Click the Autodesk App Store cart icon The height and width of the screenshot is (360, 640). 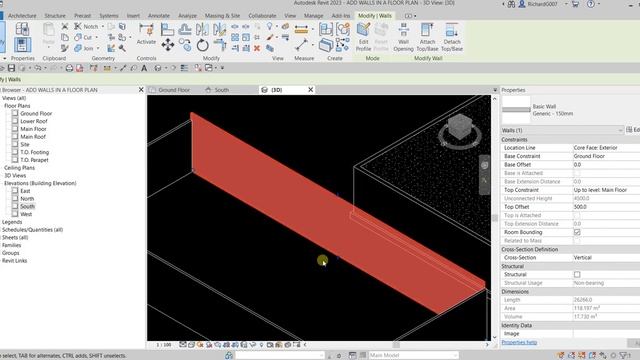click(575, 4)
